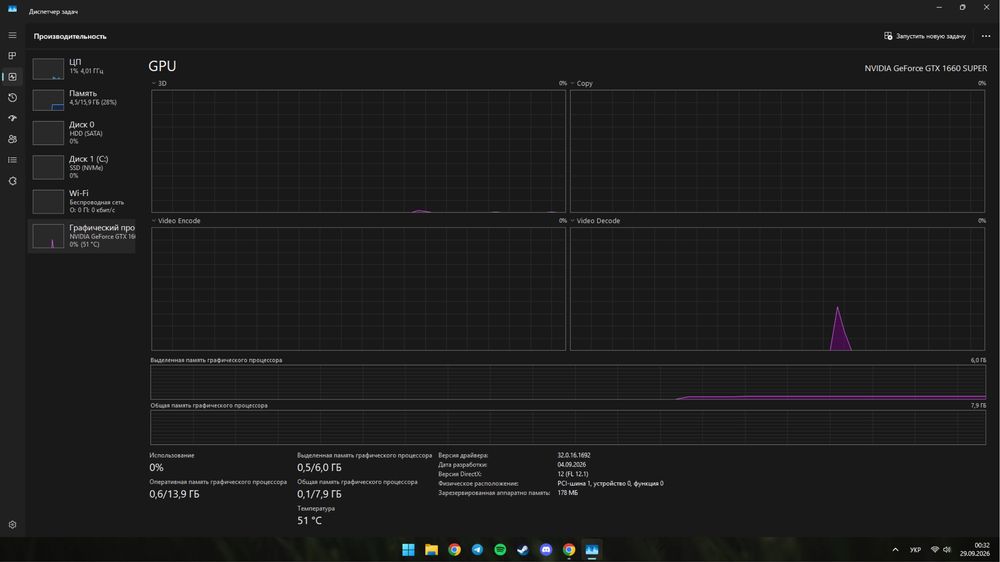Open File Explorer from taskbar

point(431,549)
